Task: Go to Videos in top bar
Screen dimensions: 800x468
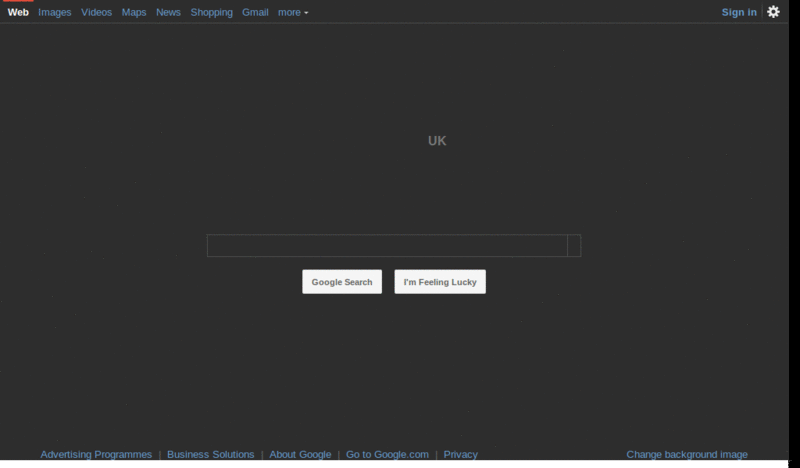Action: click(96, 12)
